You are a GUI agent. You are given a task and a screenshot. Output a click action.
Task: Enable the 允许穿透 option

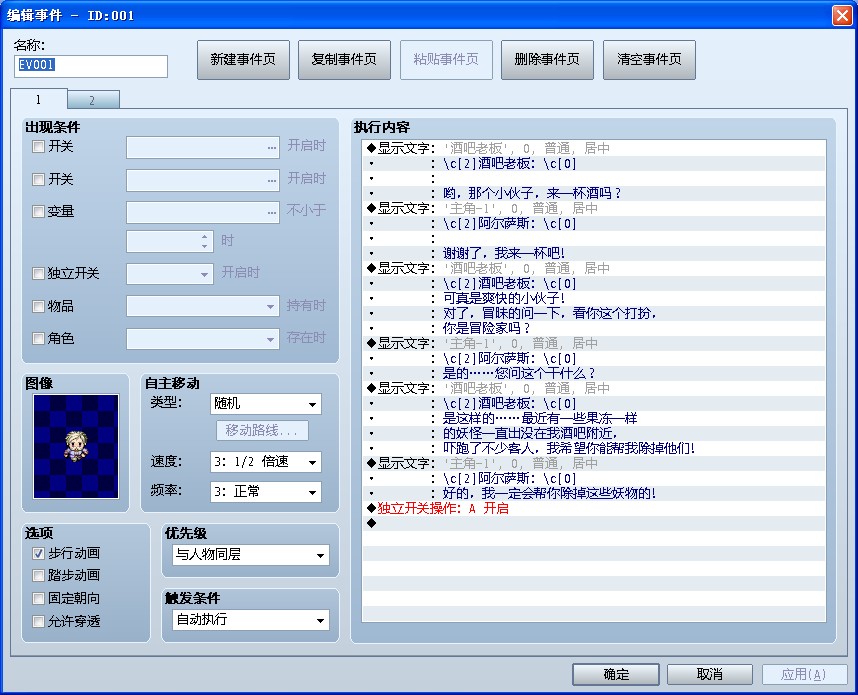[x=38, y=621]
